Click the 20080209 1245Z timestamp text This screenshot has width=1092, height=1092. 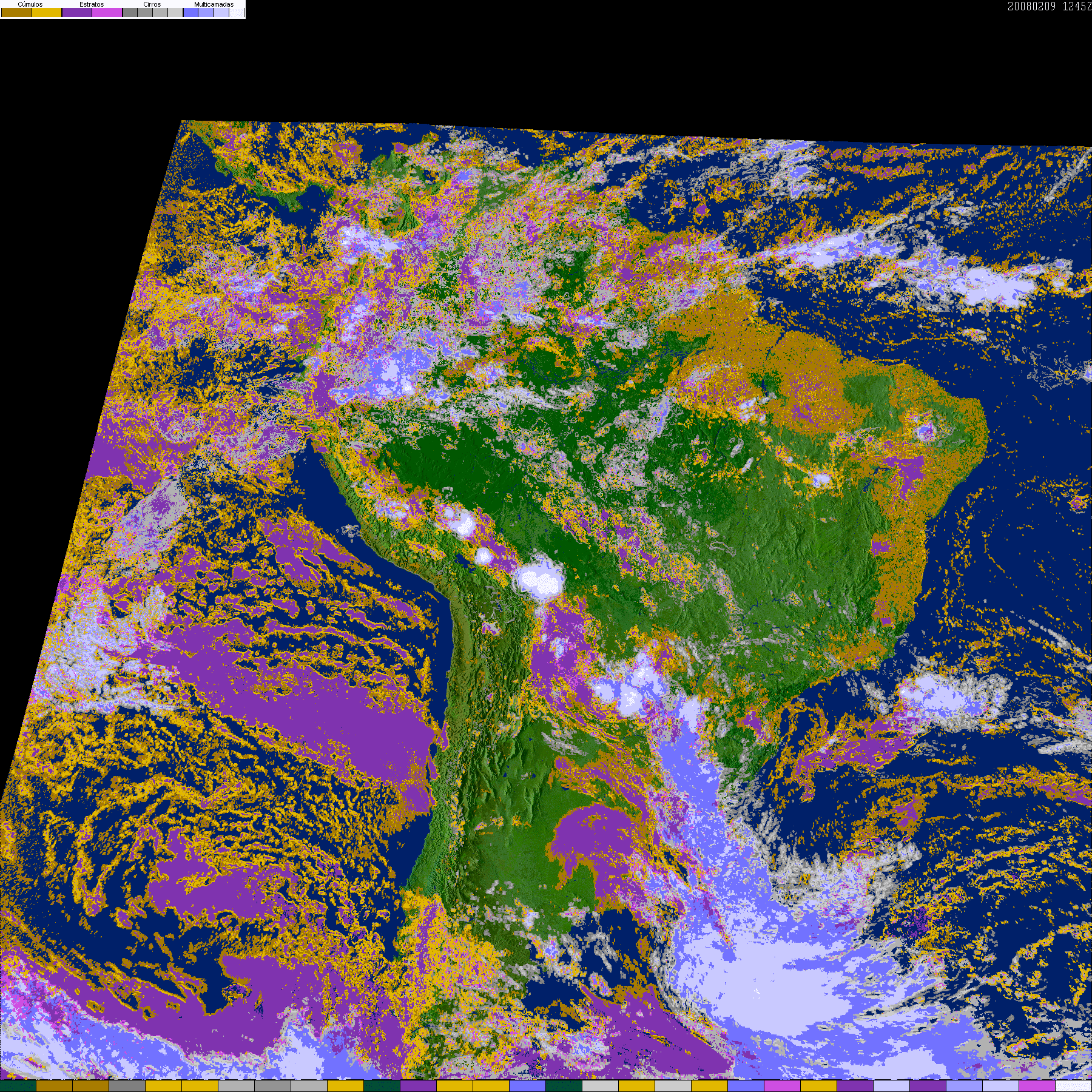click(1050, 6)
